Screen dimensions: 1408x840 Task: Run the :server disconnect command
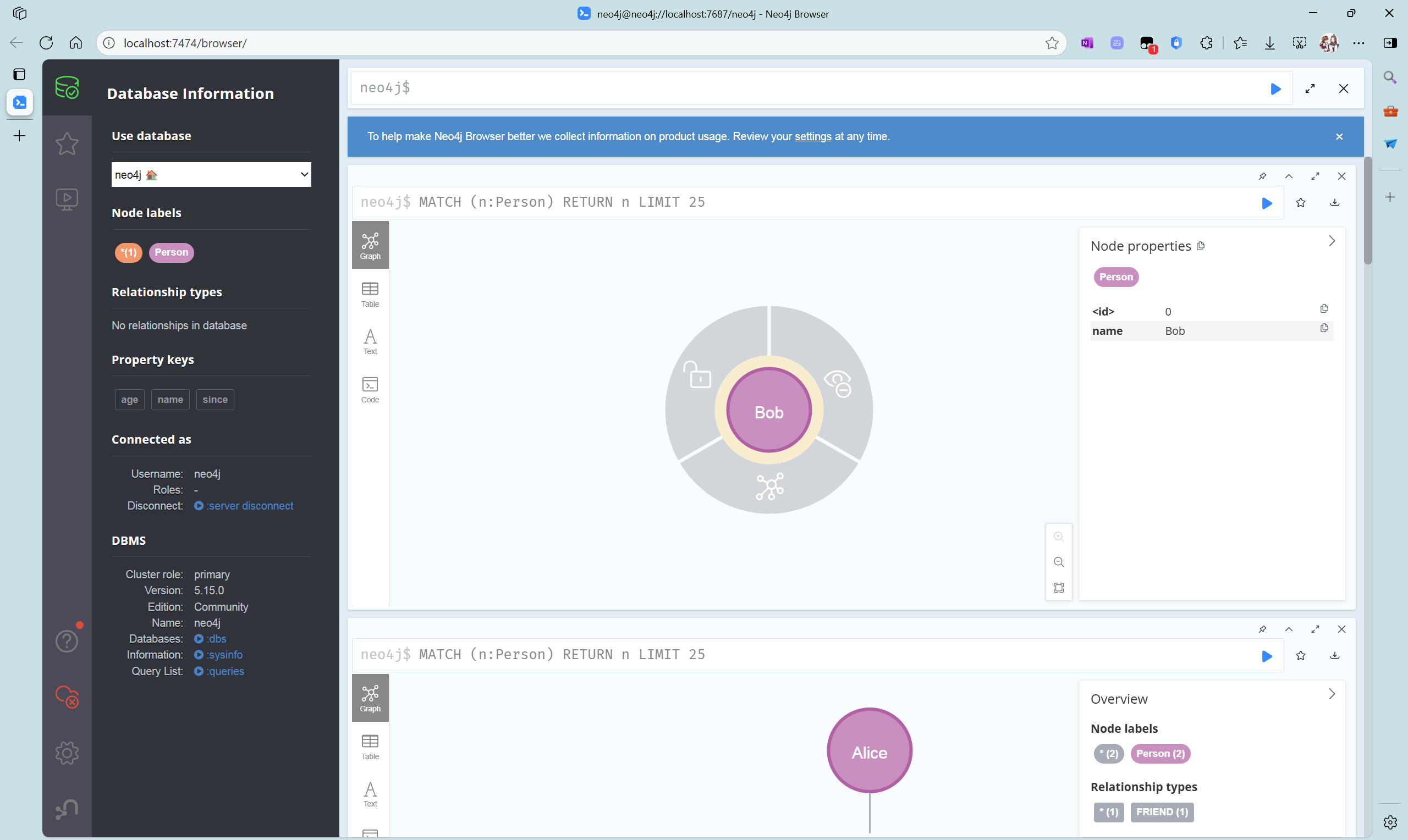pos(244,506)
